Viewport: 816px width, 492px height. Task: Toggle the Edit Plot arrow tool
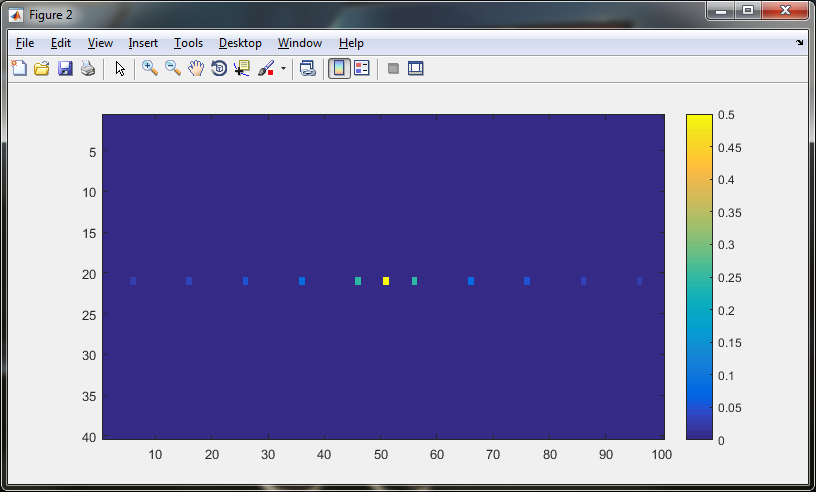(x=120, y=68)
